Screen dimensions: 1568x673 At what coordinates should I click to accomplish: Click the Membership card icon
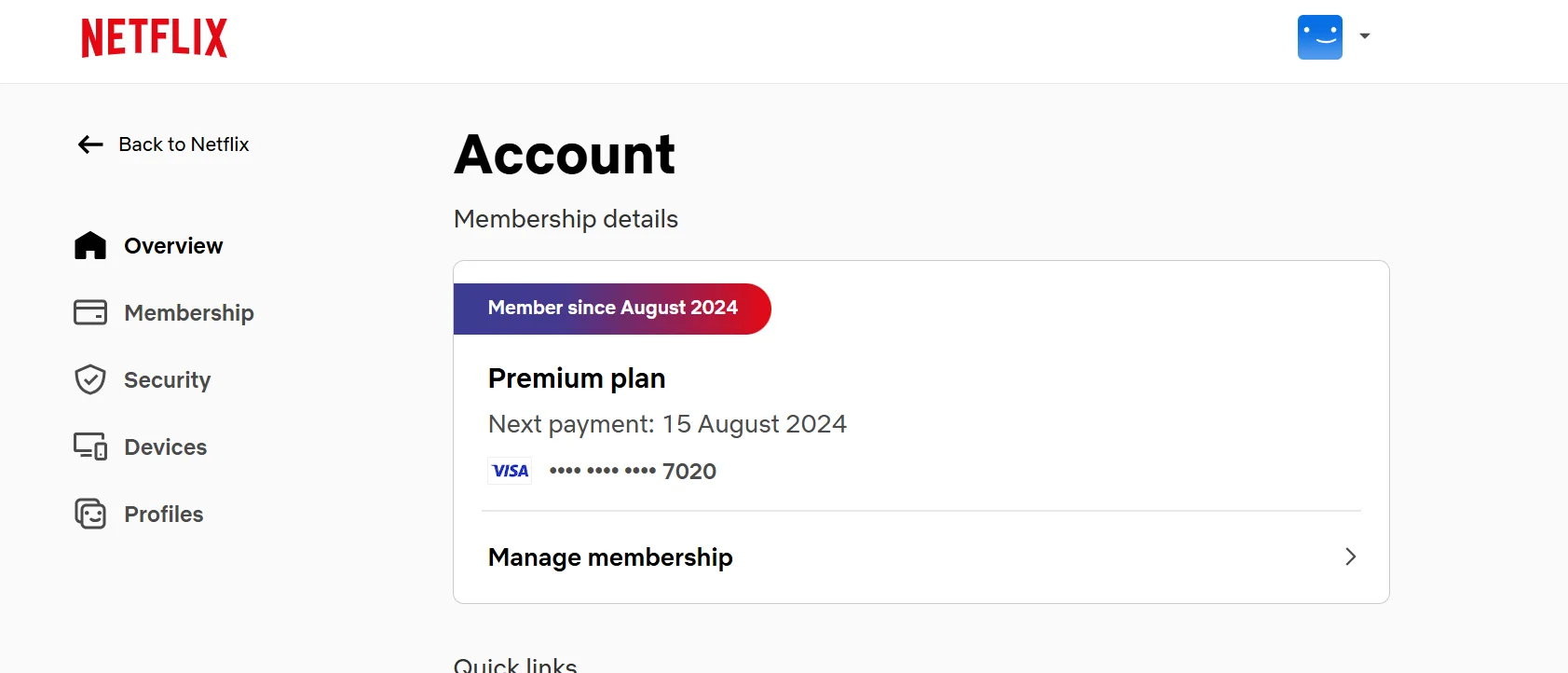coord(90,312)
